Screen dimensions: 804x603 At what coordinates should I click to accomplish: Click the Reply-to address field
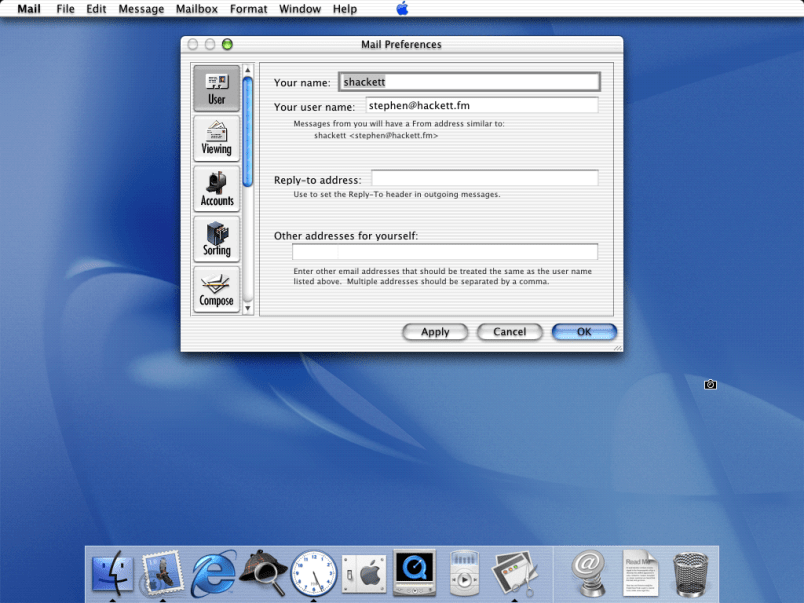pyautogui.click(x=484, y=179)
